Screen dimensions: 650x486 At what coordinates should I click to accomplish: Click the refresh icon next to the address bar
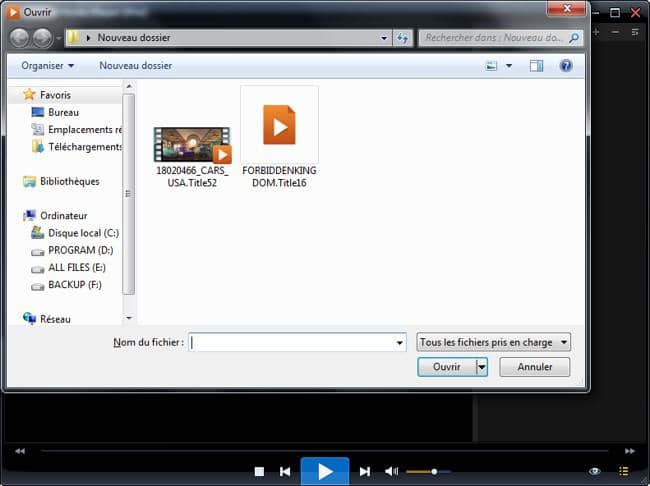pos(402,38)
